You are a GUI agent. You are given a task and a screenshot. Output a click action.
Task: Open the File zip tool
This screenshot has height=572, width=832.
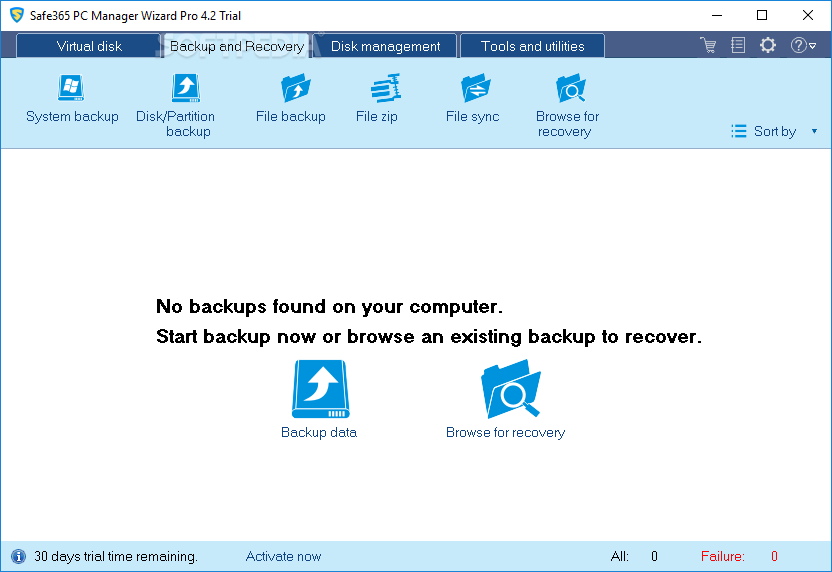[x=385, y=88]
